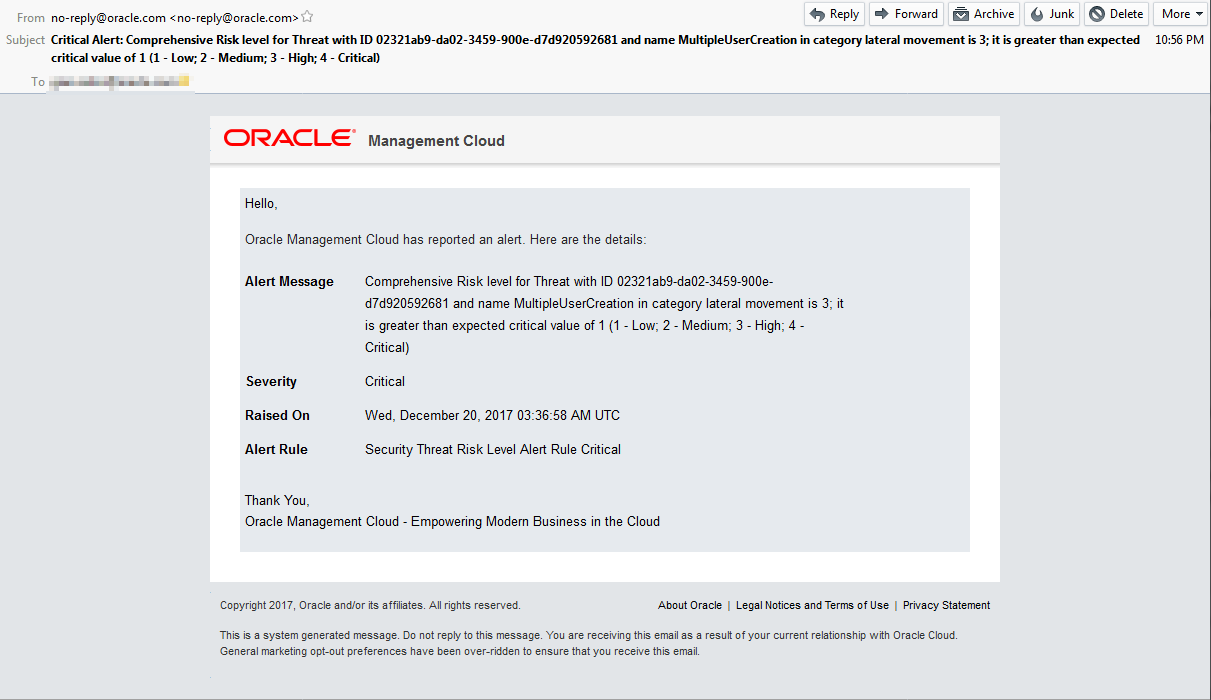
Task: Click the system generated message disclaimer
Action: tap(588, 643)
